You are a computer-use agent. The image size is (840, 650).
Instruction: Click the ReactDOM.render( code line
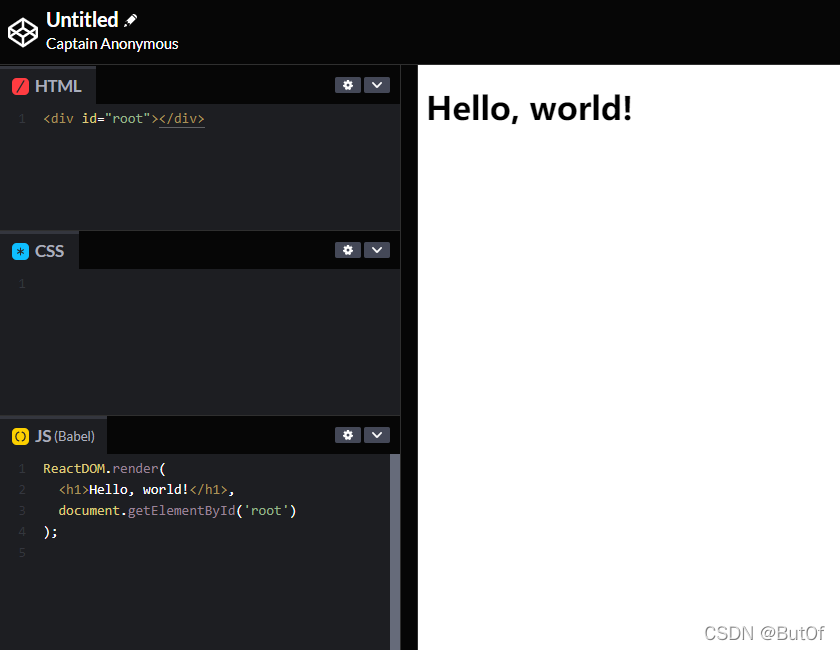[104, 468]
